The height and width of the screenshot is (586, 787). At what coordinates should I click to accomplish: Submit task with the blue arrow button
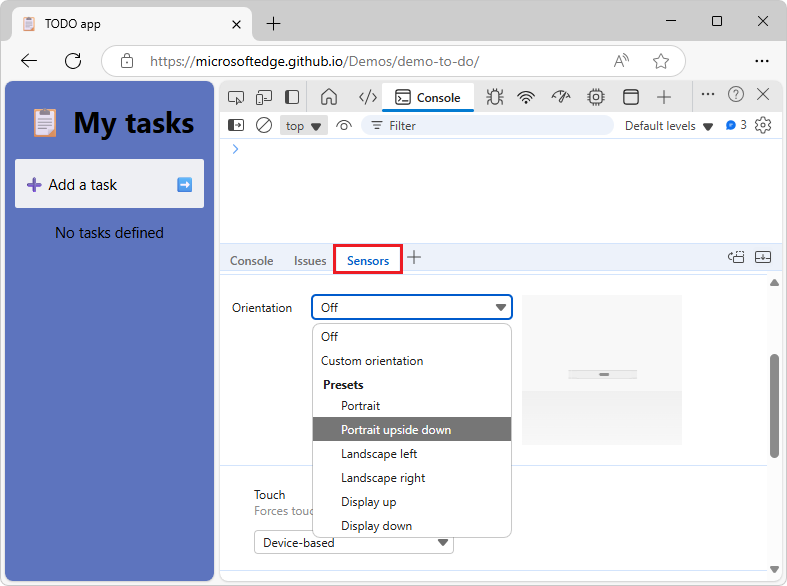pos(185,185)
